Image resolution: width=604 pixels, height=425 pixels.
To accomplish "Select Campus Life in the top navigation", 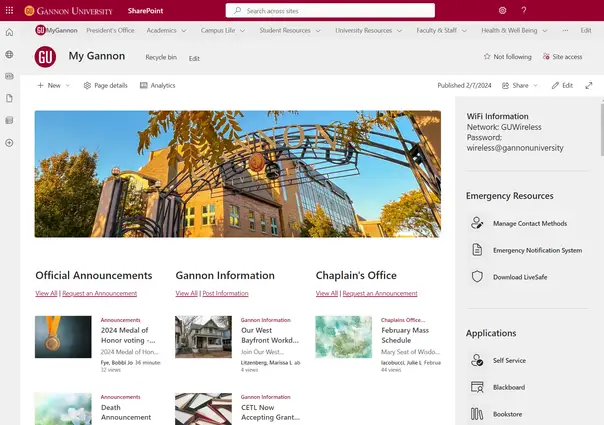I will 218,30.
